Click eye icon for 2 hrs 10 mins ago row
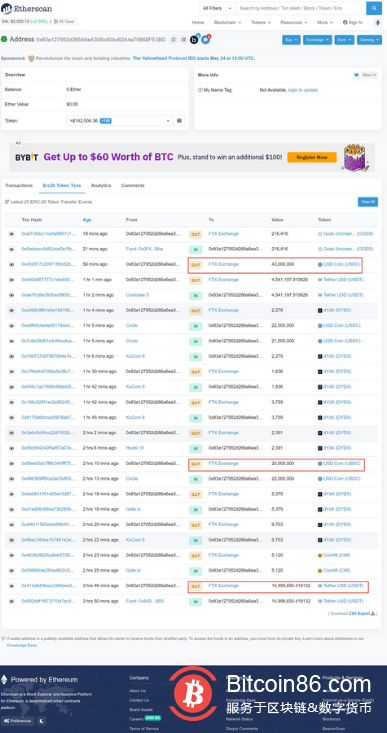387x733 pixels. point(12,464)
